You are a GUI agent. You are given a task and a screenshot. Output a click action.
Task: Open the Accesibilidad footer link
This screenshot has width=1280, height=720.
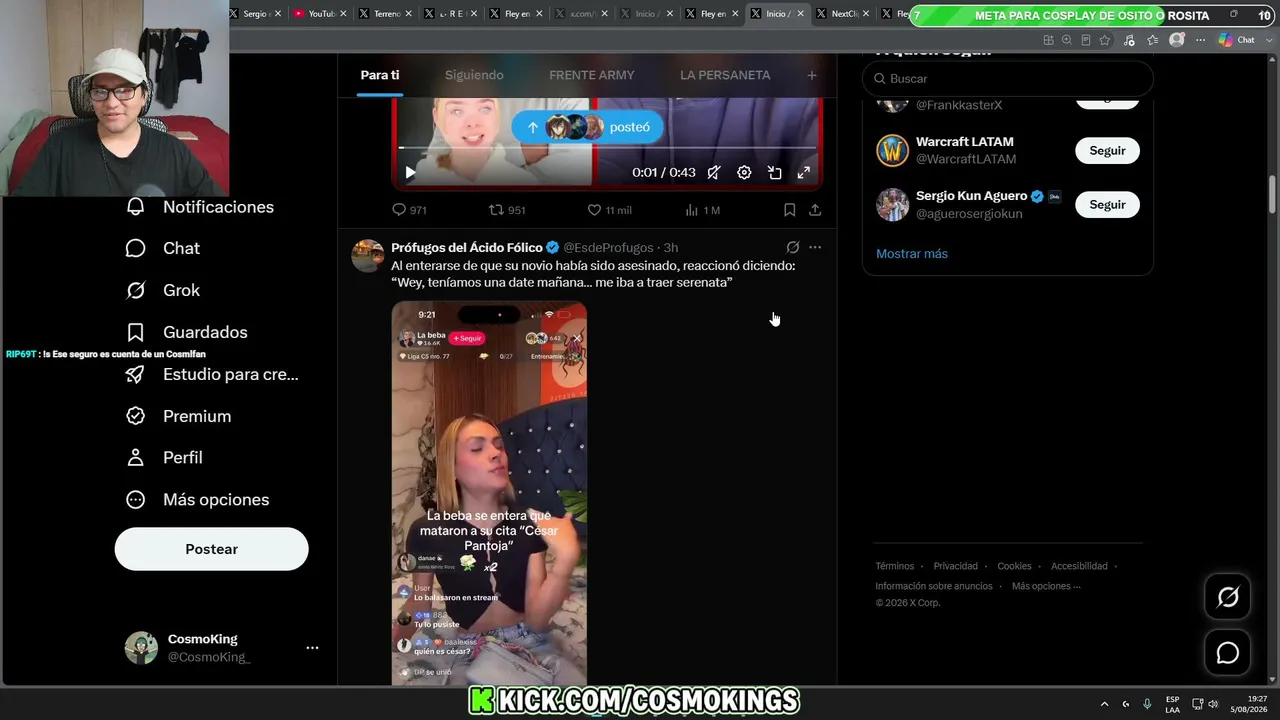point(1080,566)
